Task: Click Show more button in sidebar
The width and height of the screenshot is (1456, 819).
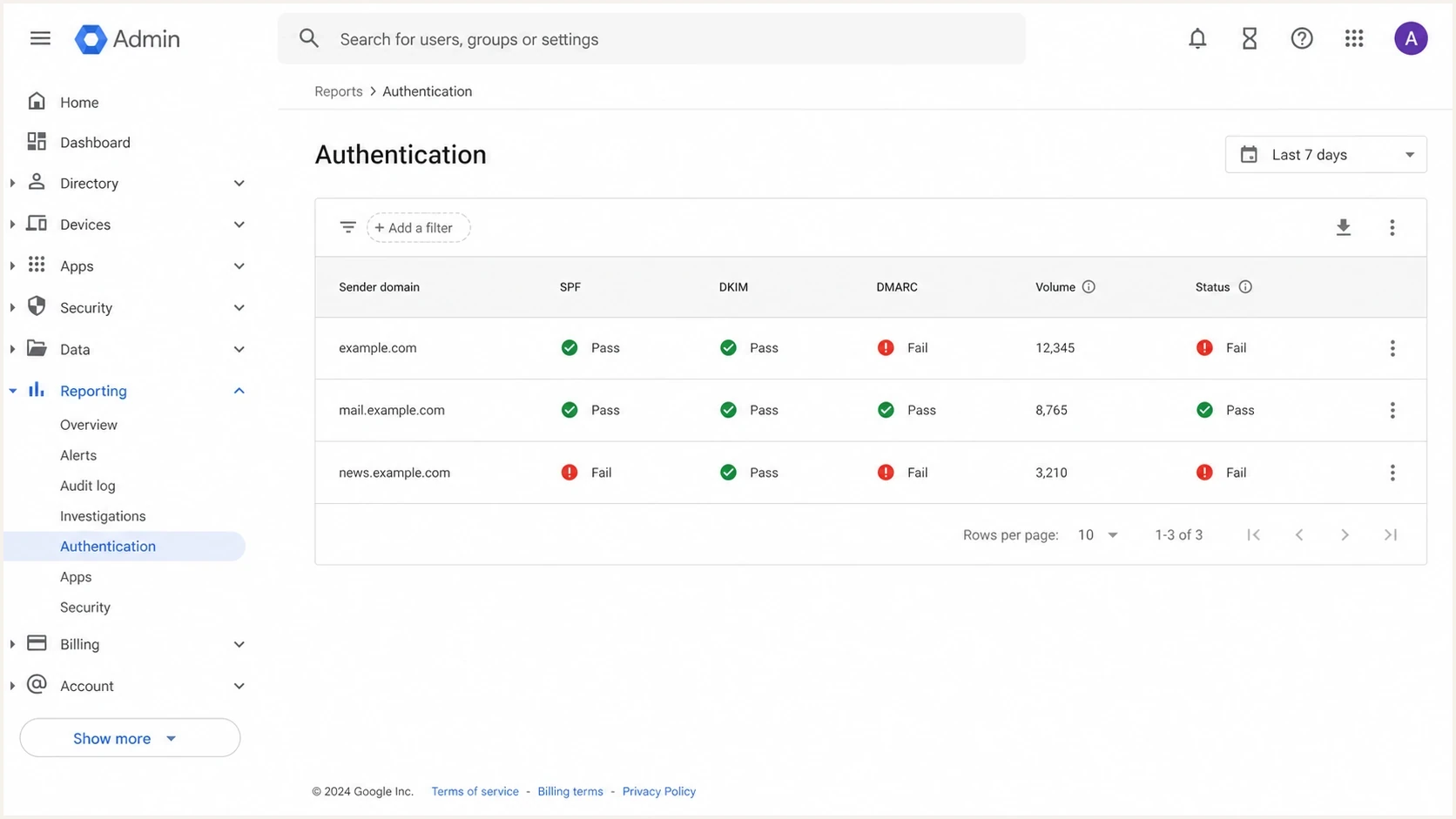Action: point(130,738)
